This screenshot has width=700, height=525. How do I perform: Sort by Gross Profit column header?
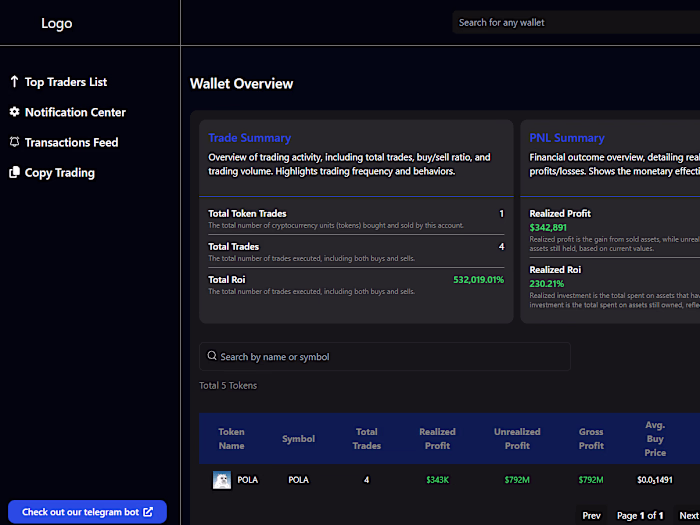click(x=591, y=438)
